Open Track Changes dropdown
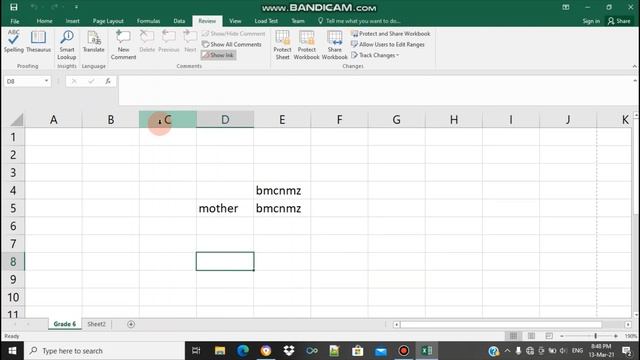This screenshot has height=360, width=640. (x=375, y=55)
